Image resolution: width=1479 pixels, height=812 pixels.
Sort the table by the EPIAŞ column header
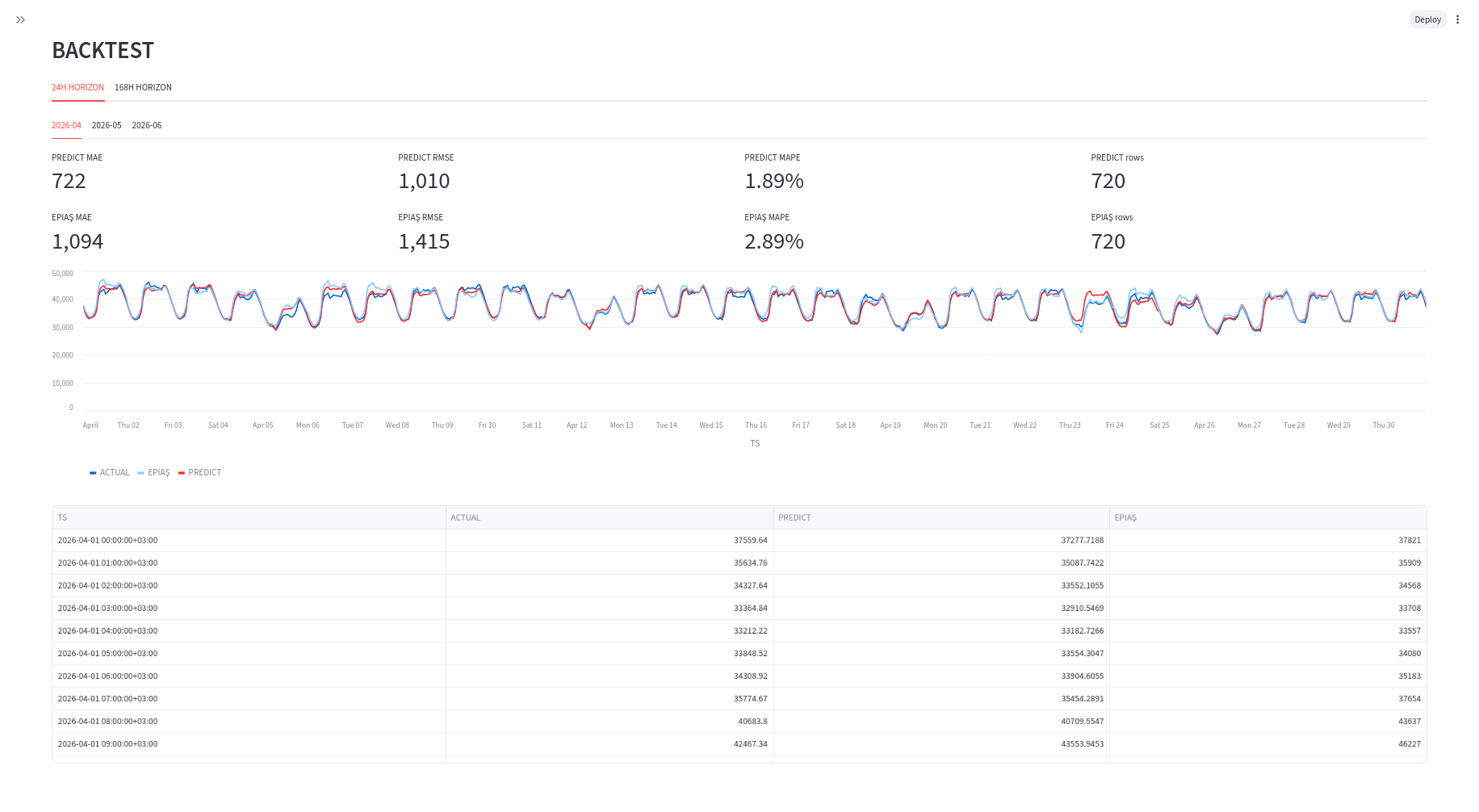pyautogui.click(x=1267, y=517)
